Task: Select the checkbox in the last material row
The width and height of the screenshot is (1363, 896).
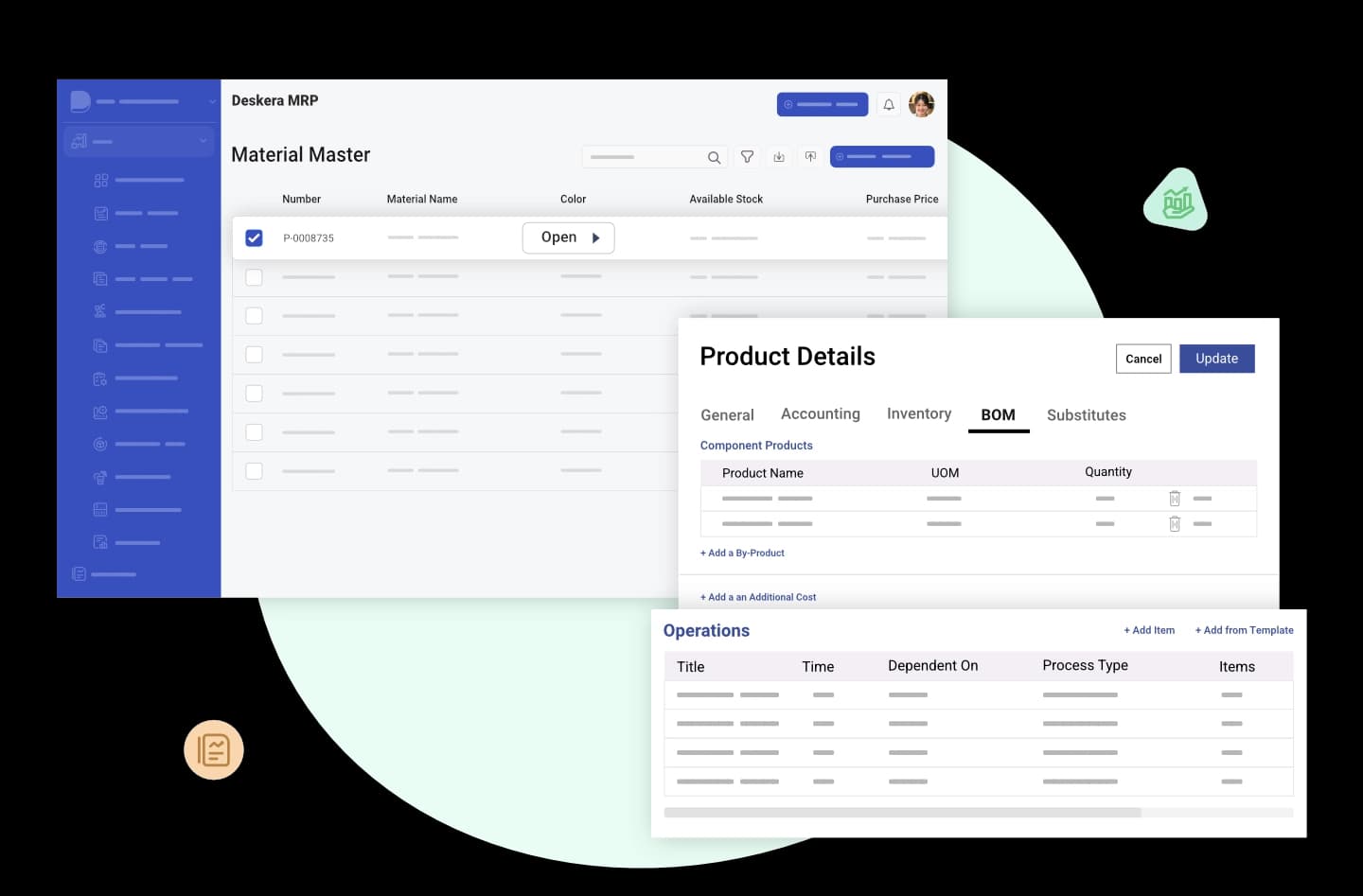Action: (x=254, y=470)
